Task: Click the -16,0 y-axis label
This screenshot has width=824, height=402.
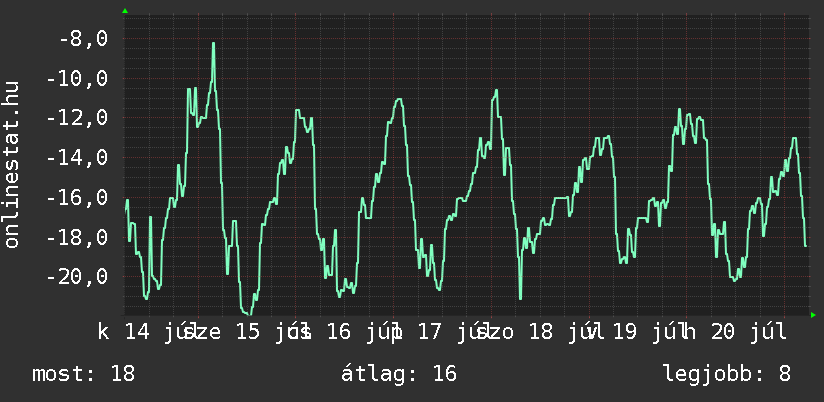Action: click(77, 198)
